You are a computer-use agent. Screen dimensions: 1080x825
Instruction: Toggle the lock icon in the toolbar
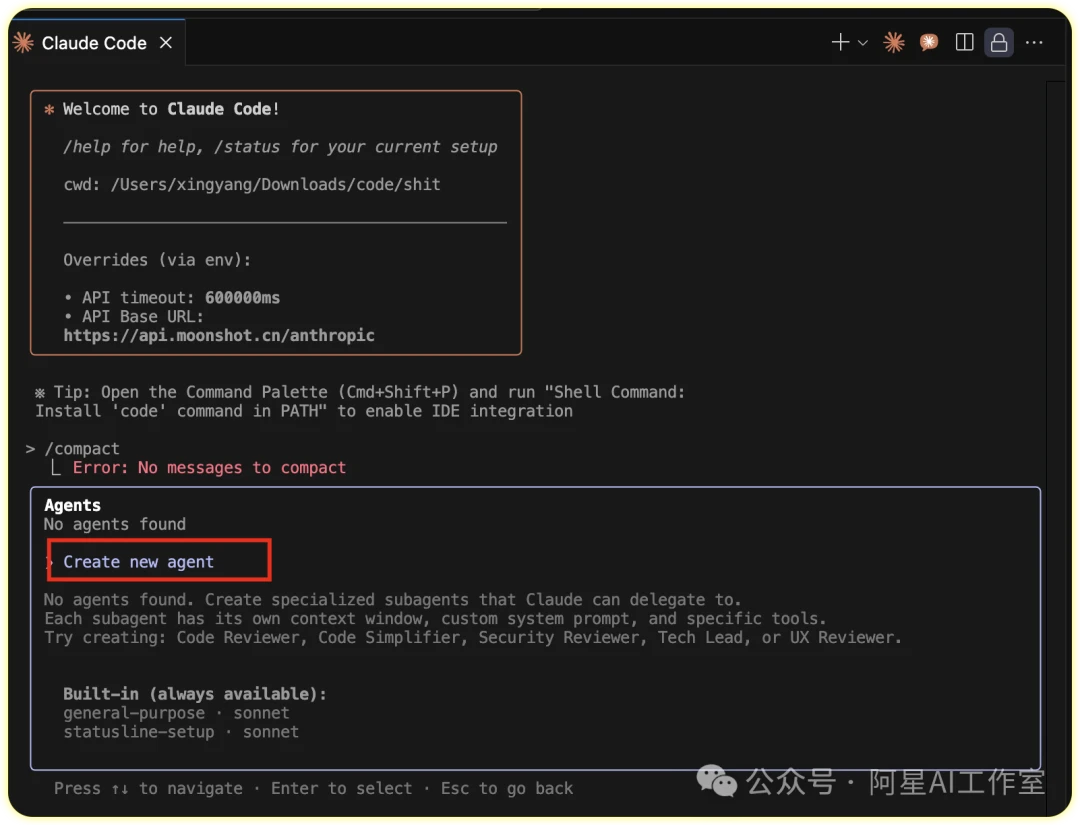[x=999, y=43]
